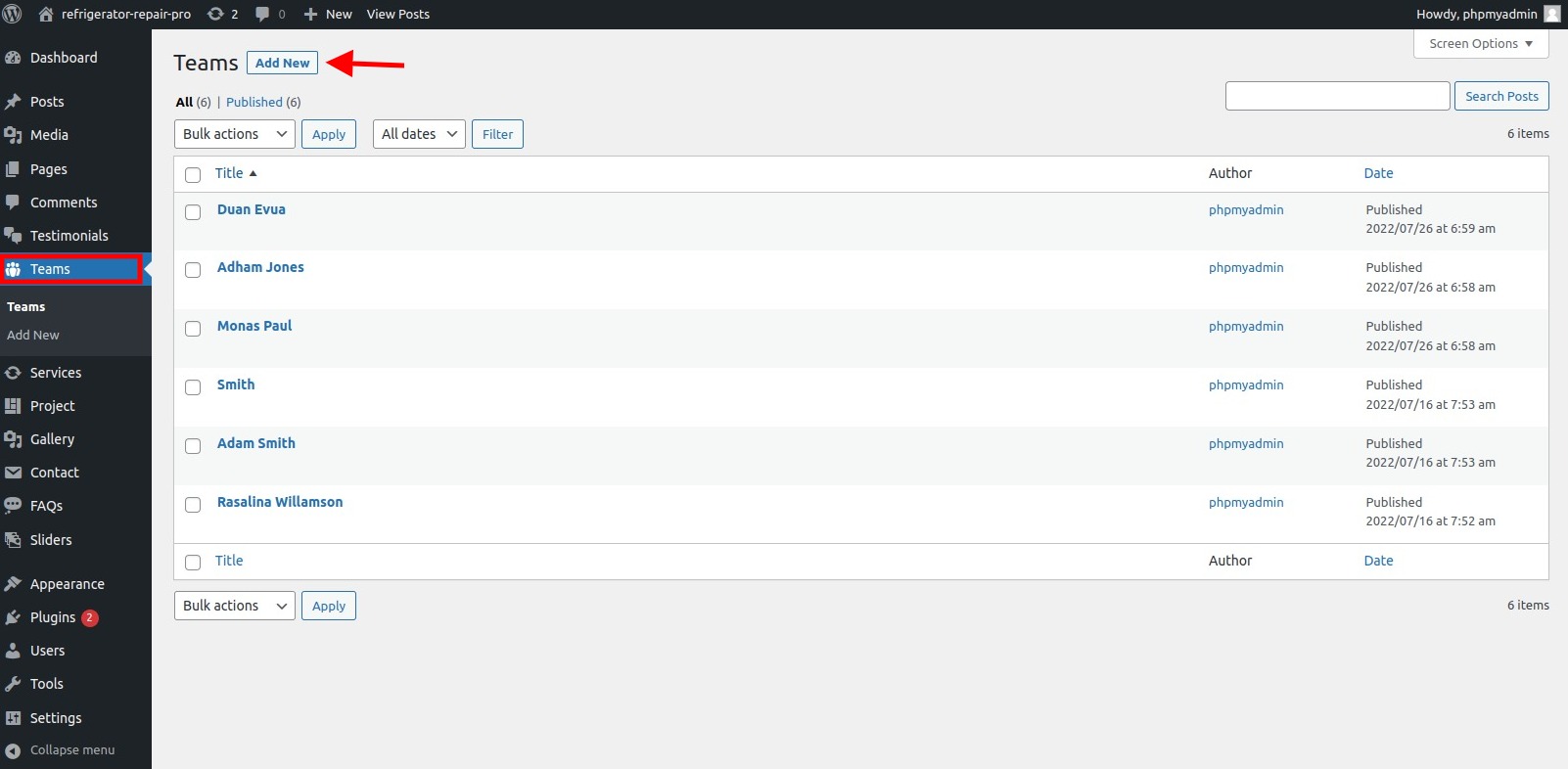This screenshot has height=769, width=1568.
Task: Click the bottom Apply button
Action: pyautogui.click(x=329, y=606)
